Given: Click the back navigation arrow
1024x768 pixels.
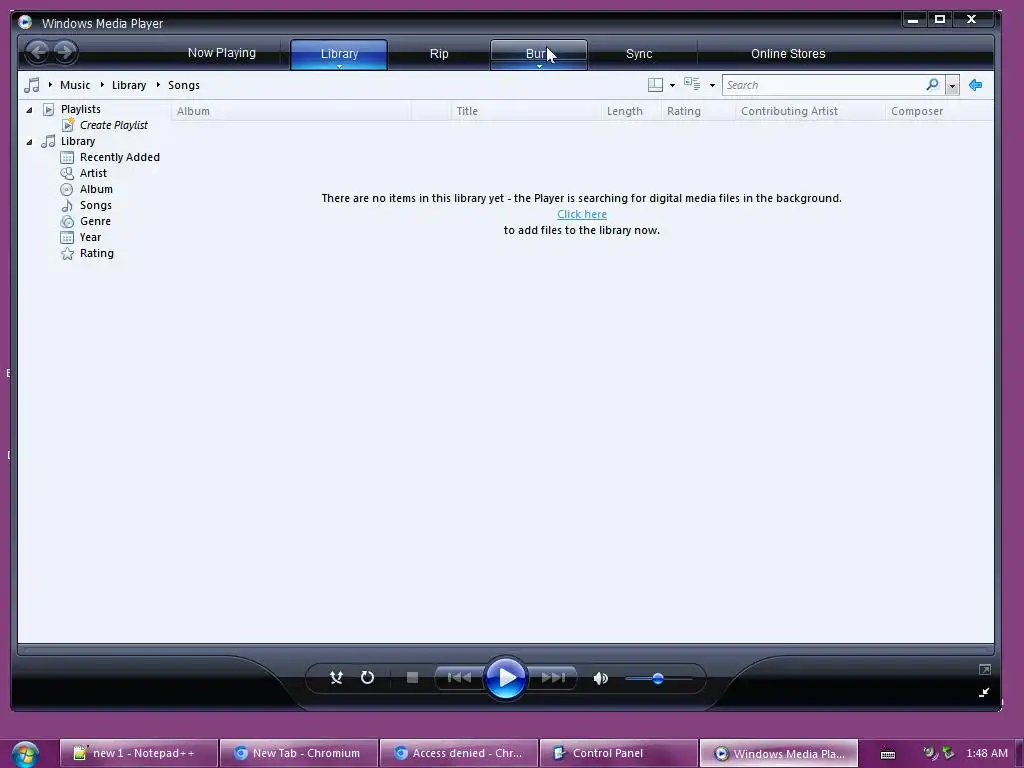Looking at the screenshot, I should (x=38, y=52).
